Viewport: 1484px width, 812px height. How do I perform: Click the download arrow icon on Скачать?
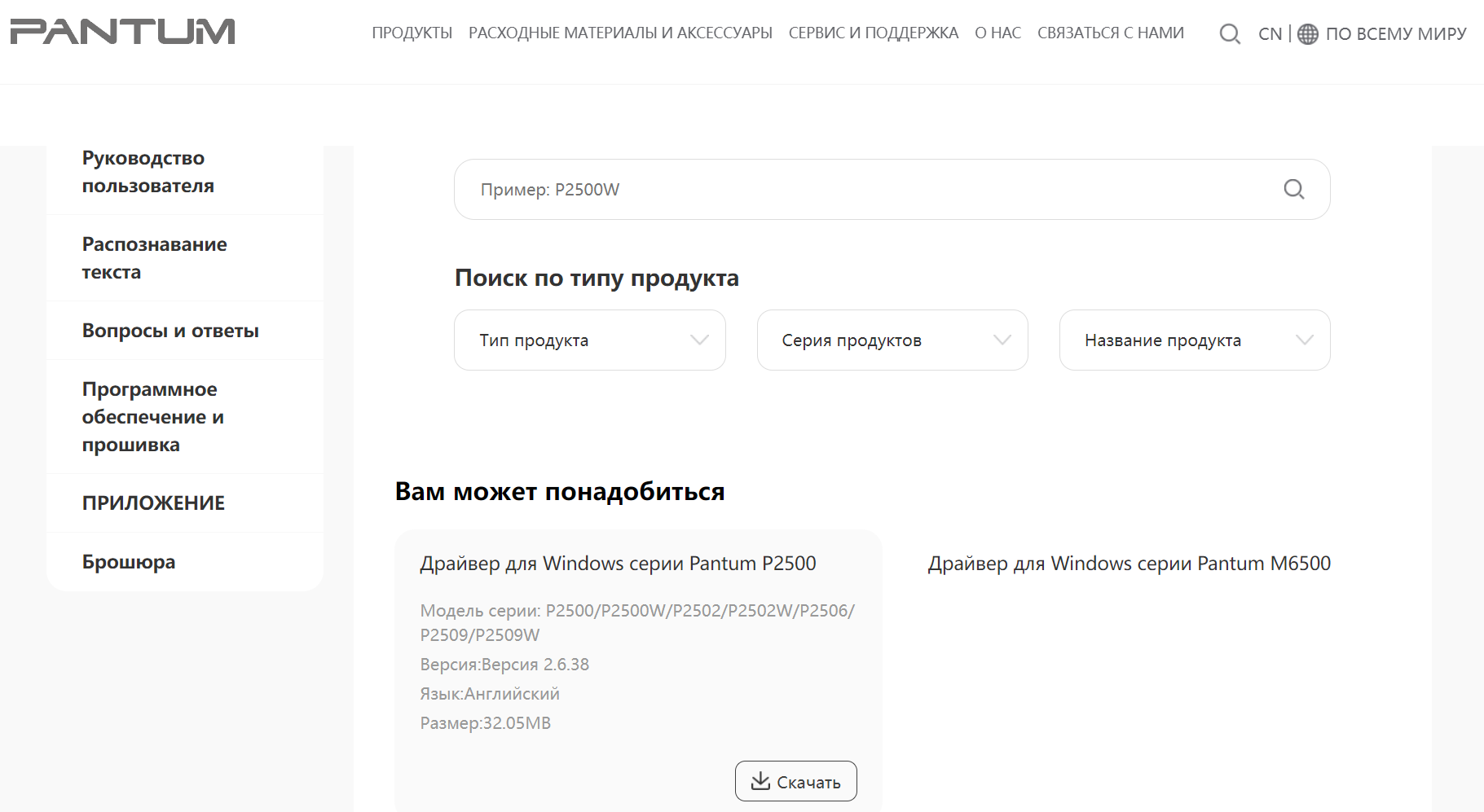point(760,781)
